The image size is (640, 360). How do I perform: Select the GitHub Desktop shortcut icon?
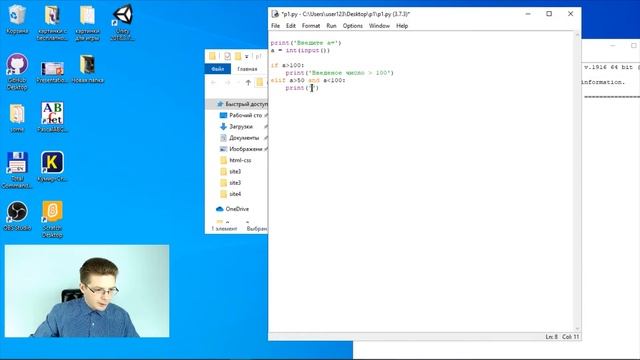pos(17,64)
